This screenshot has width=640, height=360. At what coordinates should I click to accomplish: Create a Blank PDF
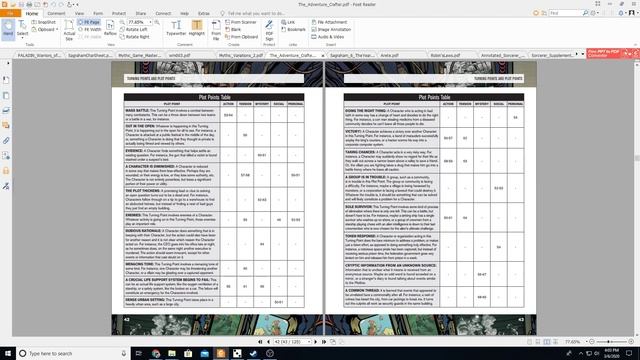pyautogui.click(x=233, y=29)
